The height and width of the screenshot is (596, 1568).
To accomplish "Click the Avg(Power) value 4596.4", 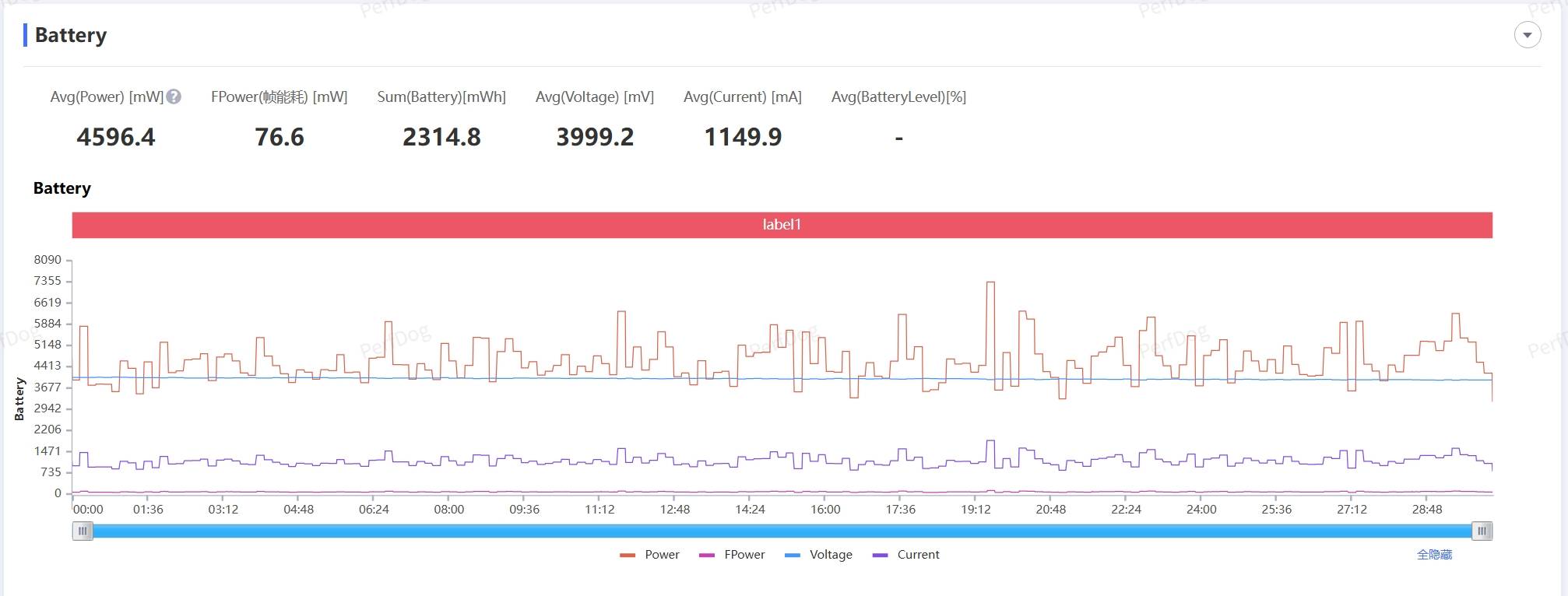I will [x=116, y=138].
